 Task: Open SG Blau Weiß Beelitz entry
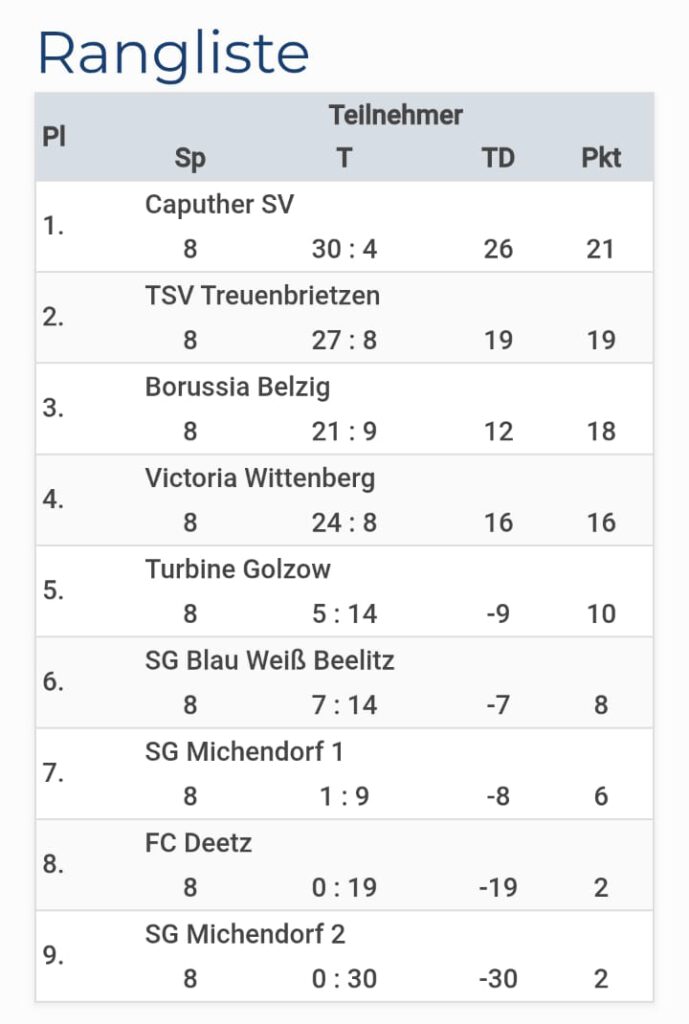pos(270,661)
